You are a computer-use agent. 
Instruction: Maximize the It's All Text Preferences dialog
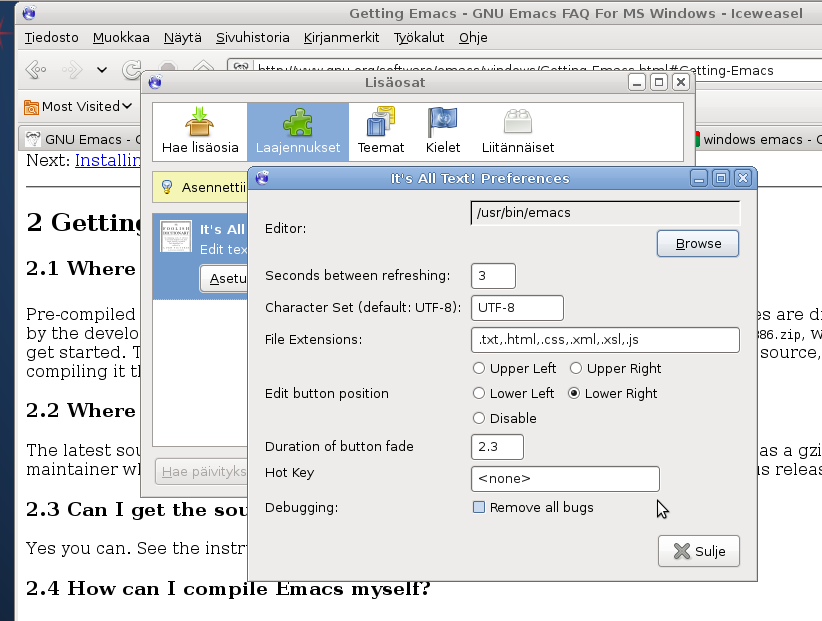[721, 179]
